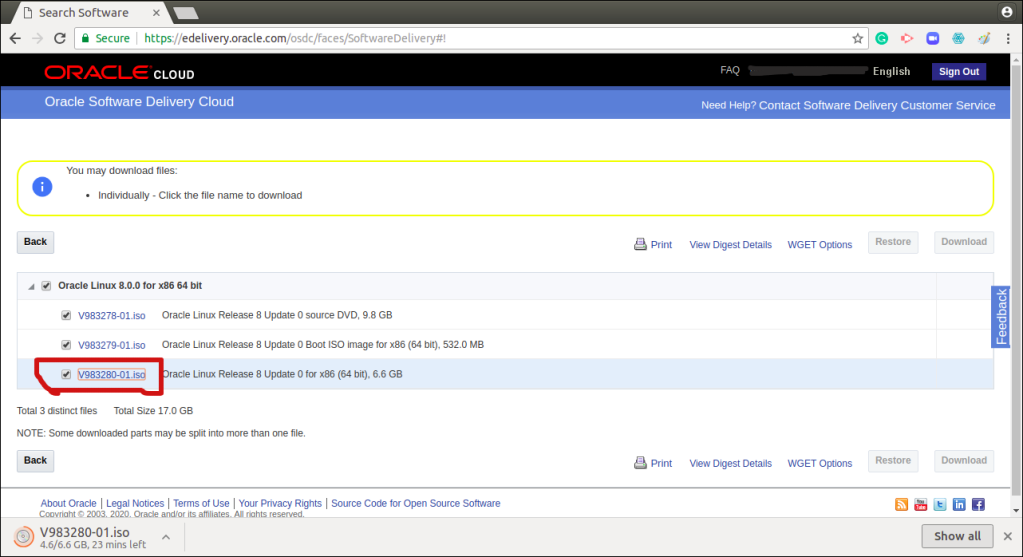1023x557 pixels.
Task: Click the Sign Out button
Action: click(x=958, y=71)
